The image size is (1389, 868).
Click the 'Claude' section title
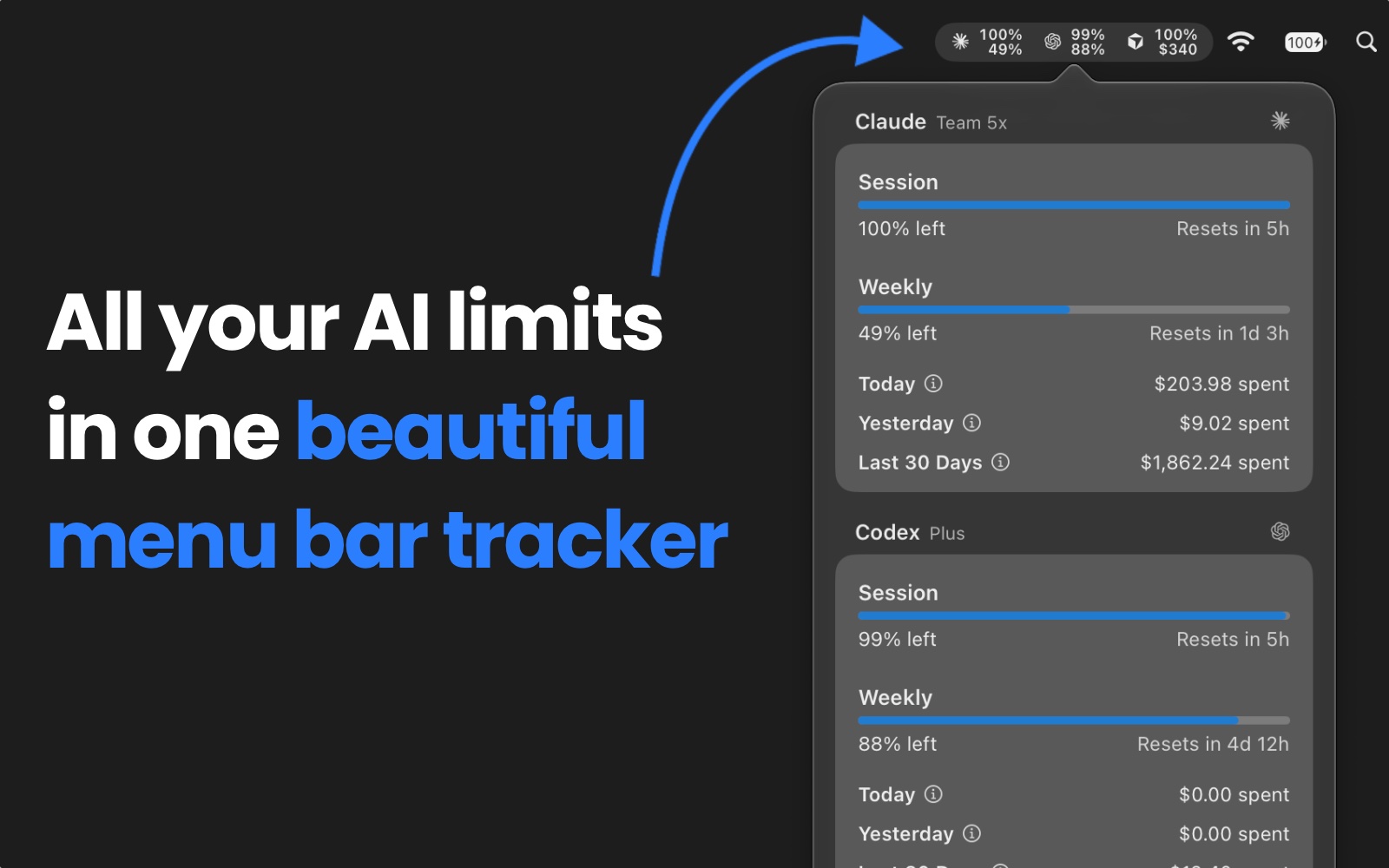[891, 122]
